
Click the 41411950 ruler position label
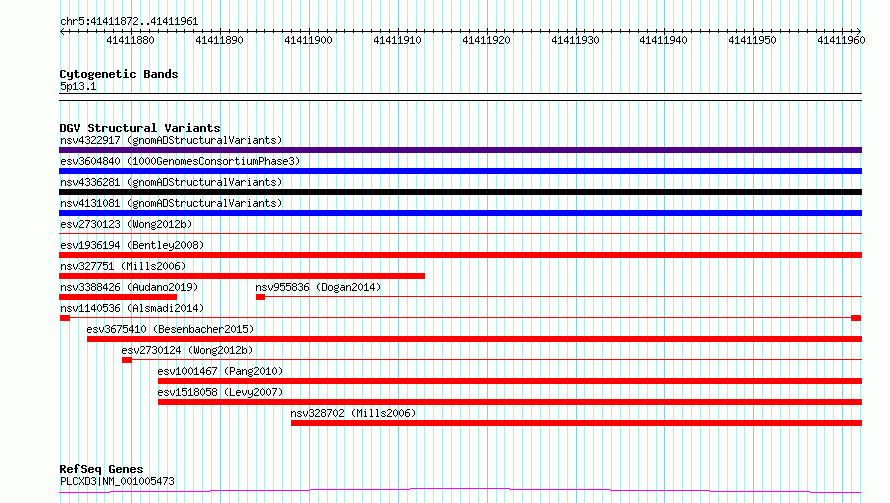coord(752,40)
